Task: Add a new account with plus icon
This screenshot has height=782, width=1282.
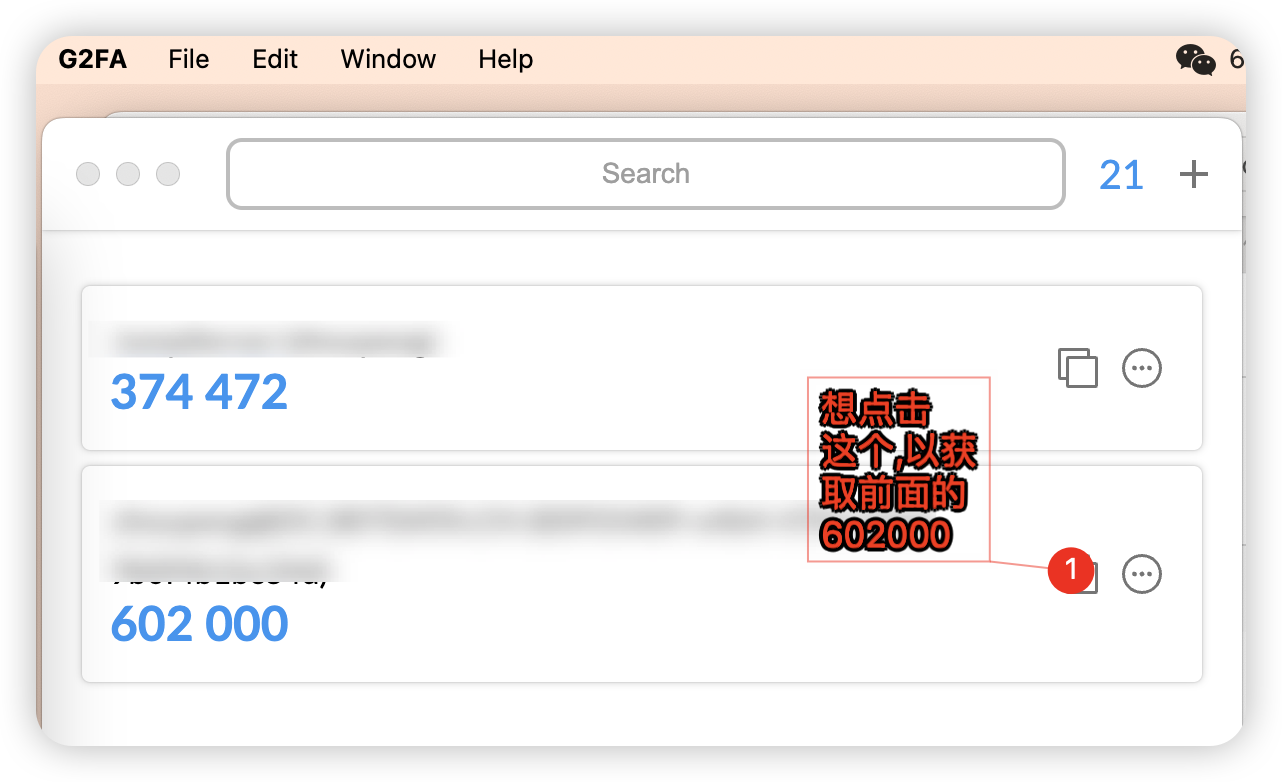Action: point(1194,175)
